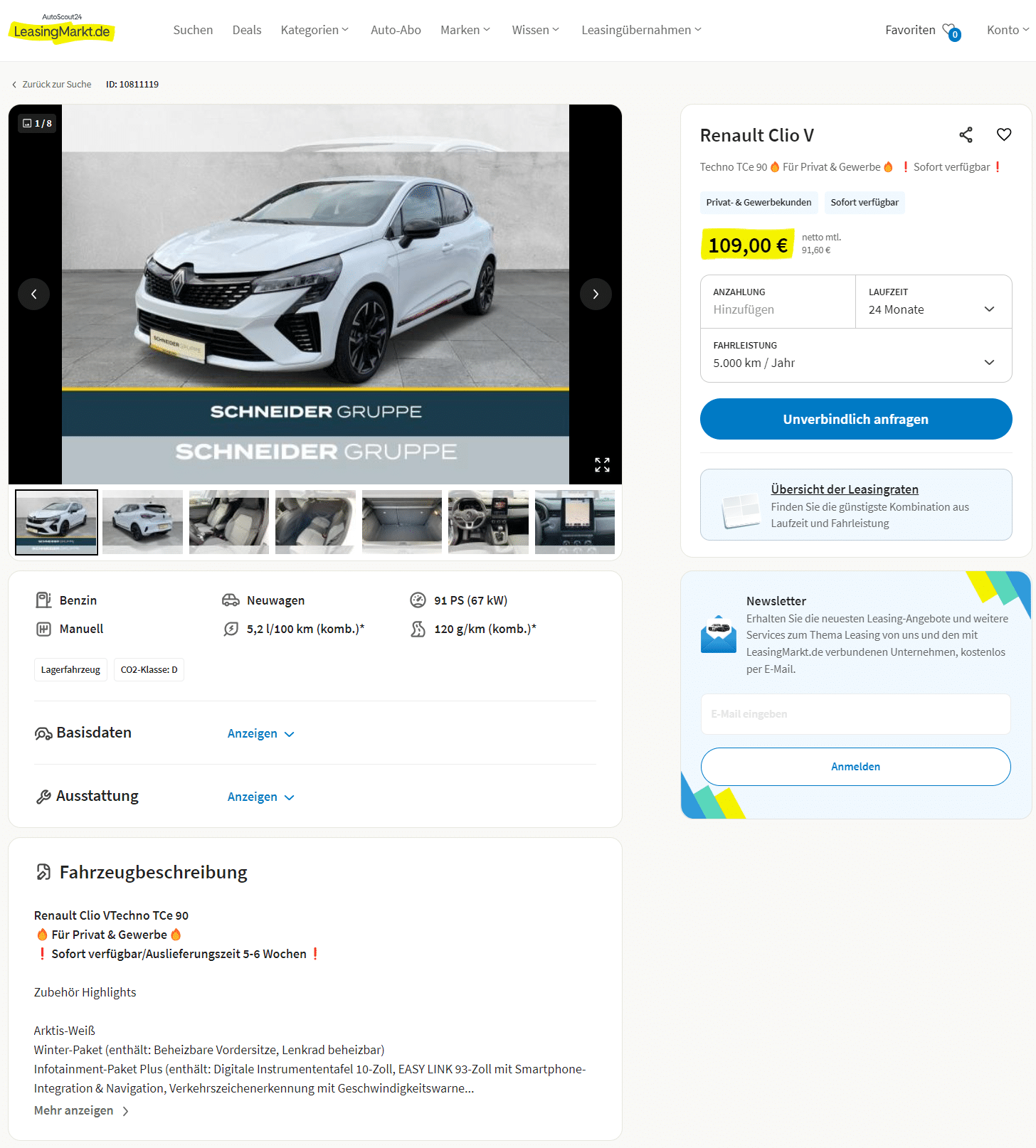Click the Sofort verfügbar tag
Viewport: 1036px width, 1148px height.
[865, 203]
